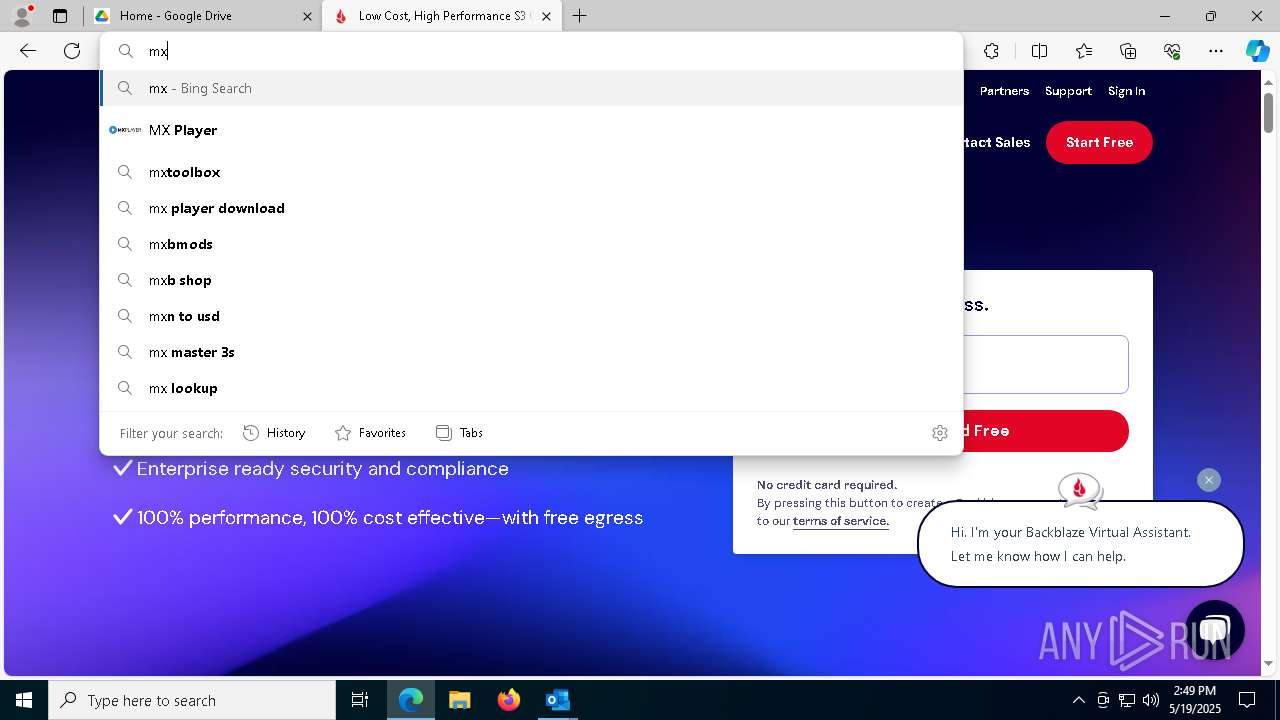Open address bar search settings gear
This screenshot has width=1280, height=720.
[940, 433]
